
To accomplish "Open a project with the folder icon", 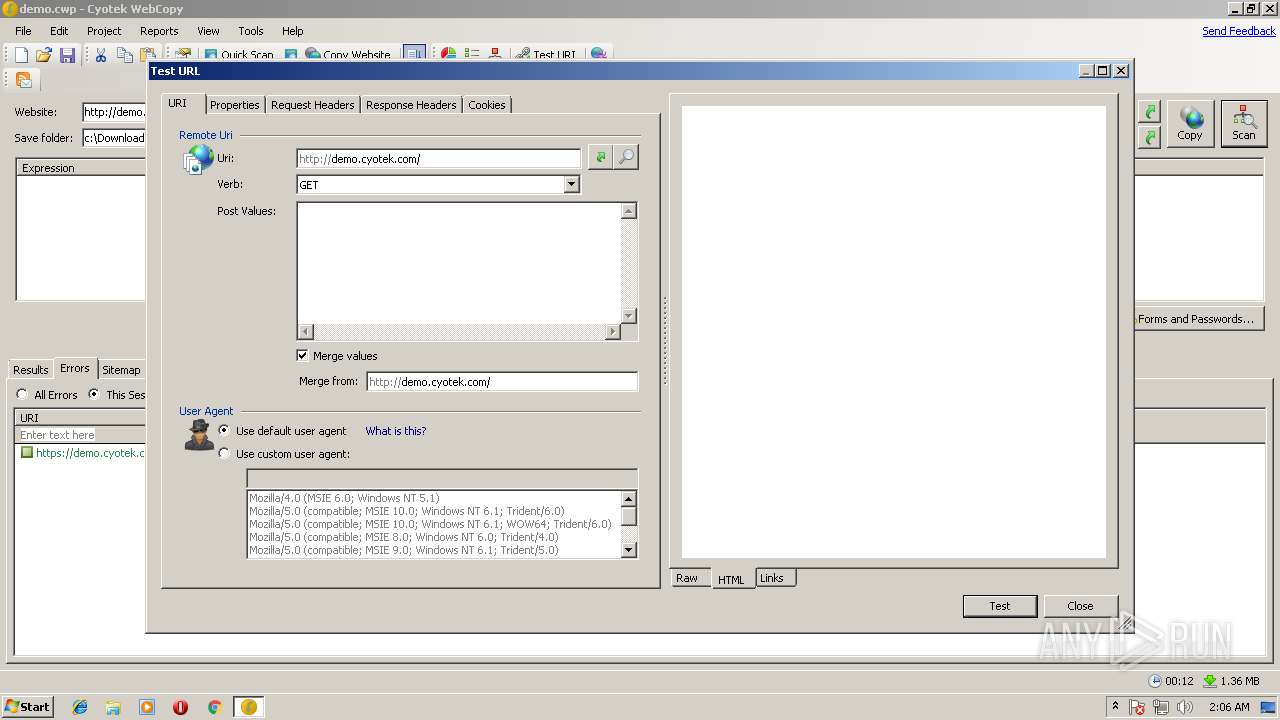I will pos(44,55).
